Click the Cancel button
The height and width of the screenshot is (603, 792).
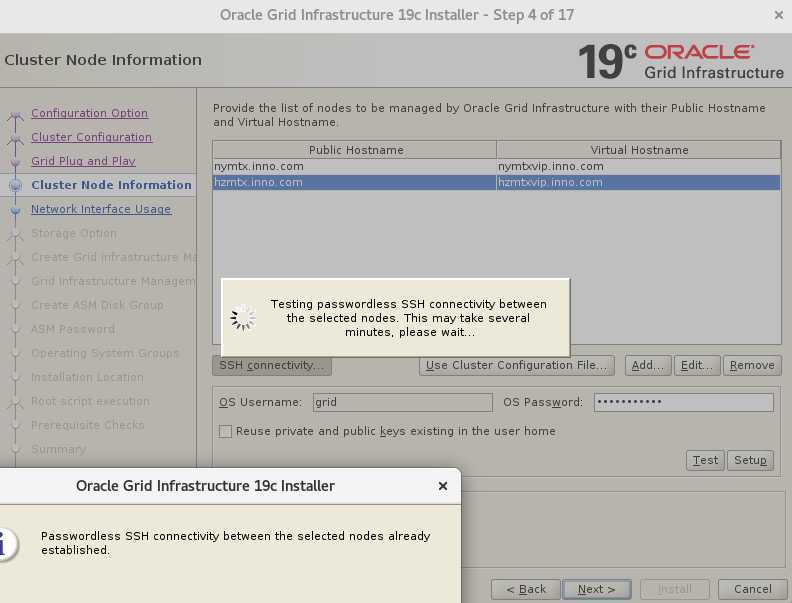pyautogui.click(x=753, y=589)
